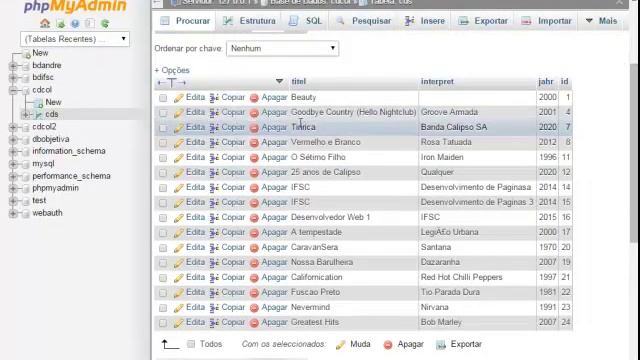This screenshot has height=360, width=640.
Task: Click New under the cdcol database
Action: [x=53, y=102]
